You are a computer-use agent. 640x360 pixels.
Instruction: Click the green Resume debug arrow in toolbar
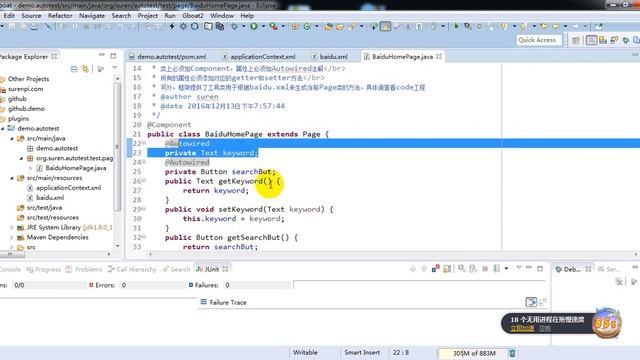456,27
